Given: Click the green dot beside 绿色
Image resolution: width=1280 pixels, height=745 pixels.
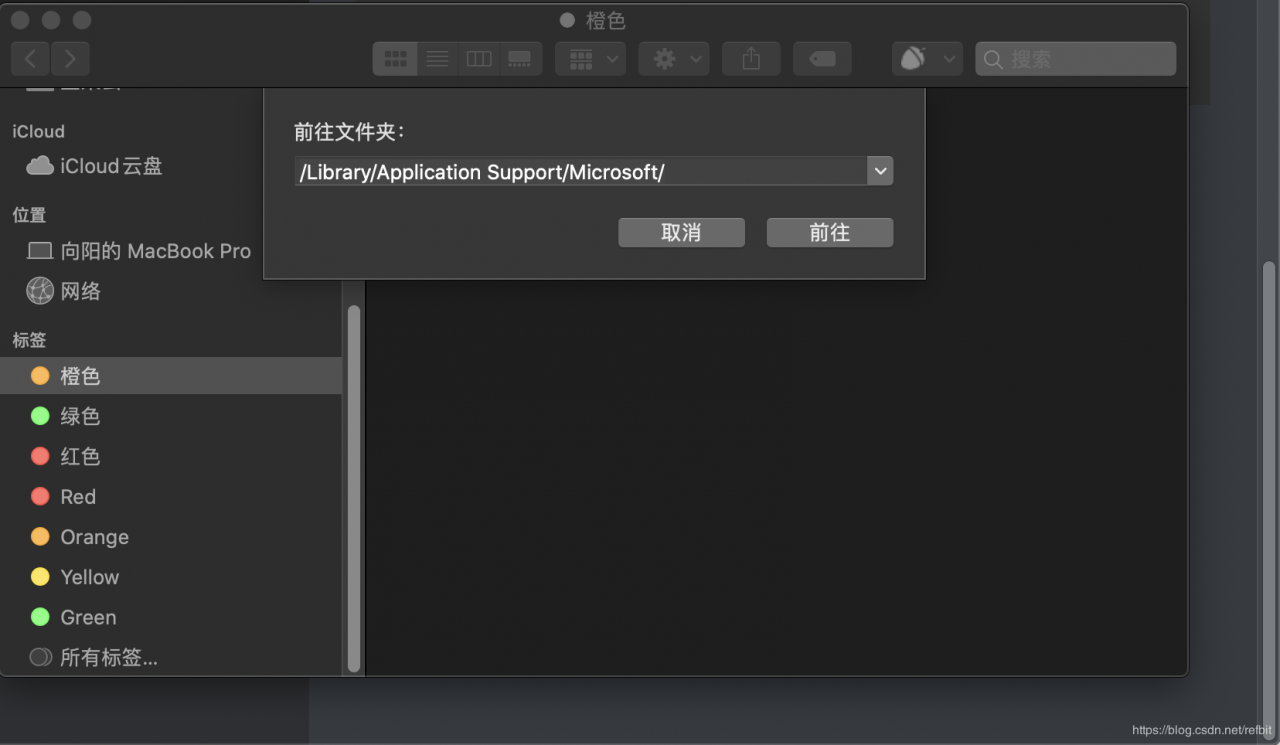Looking at the screenshot, I should click(x=40, y=416).
